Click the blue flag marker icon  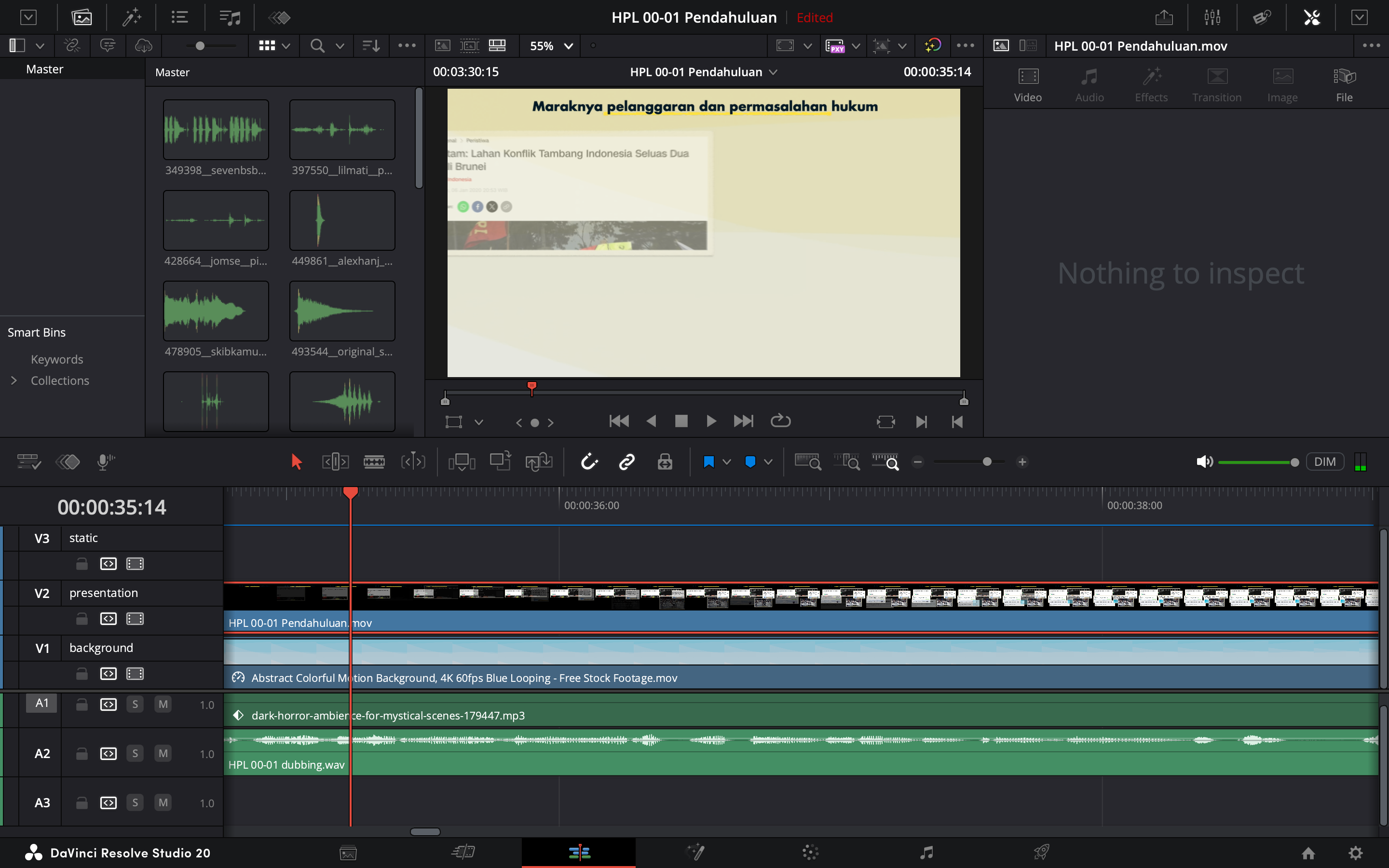[x=709, y=461]
